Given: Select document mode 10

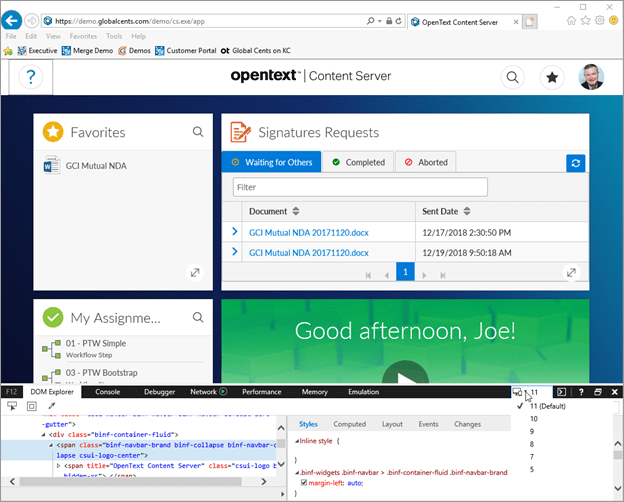Looking at the screenshot, I should tap(534, 419).
